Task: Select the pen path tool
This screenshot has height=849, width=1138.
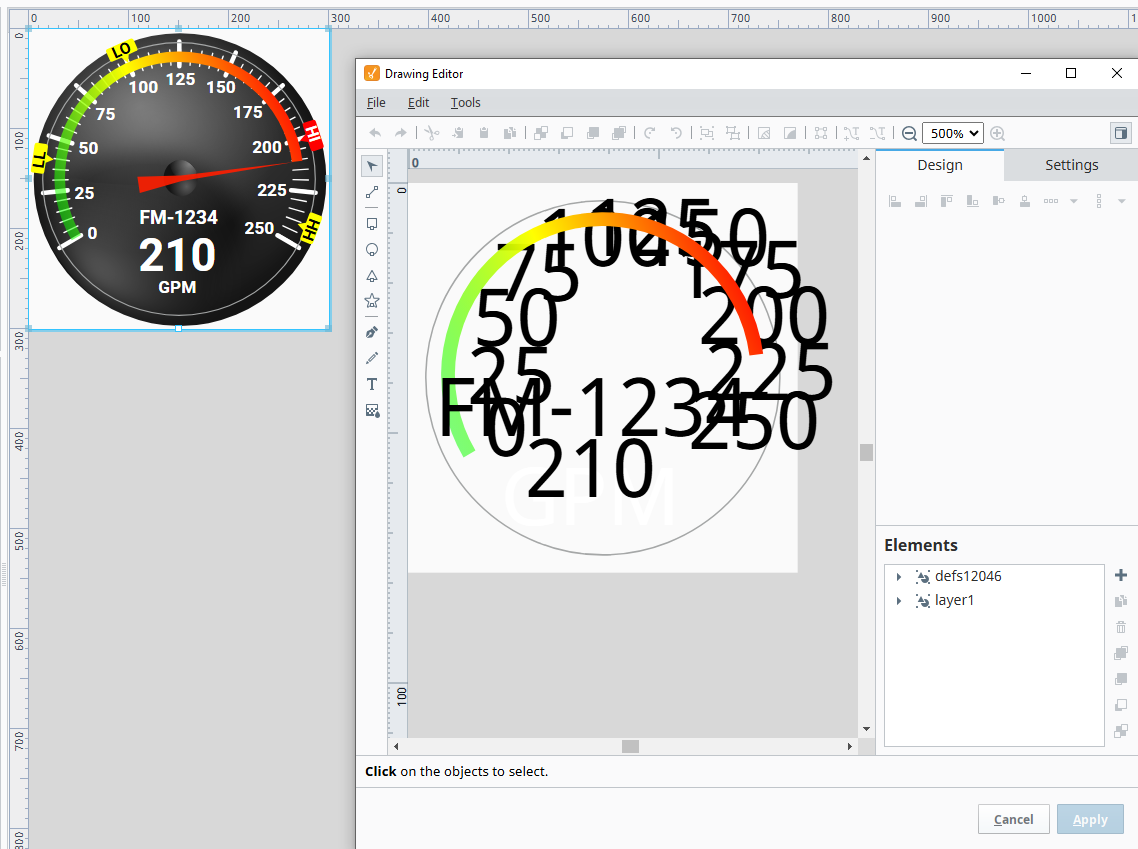Action: coord(372,332)
